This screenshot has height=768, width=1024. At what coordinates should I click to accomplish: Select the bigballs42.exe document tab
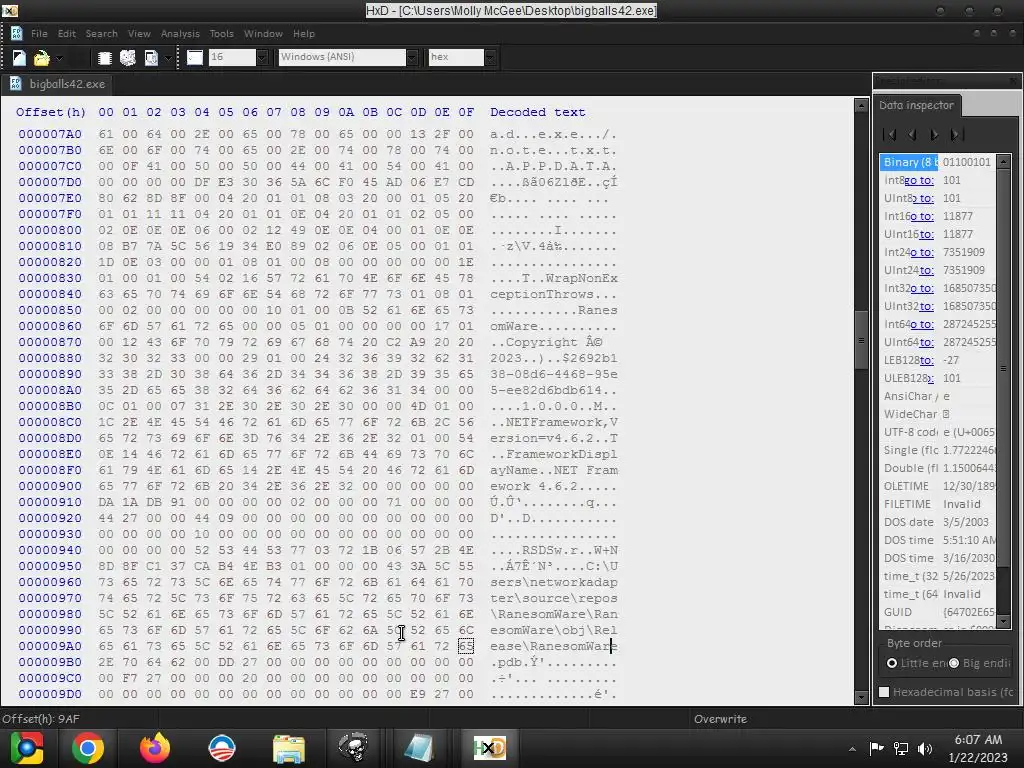tap(57, 84)
